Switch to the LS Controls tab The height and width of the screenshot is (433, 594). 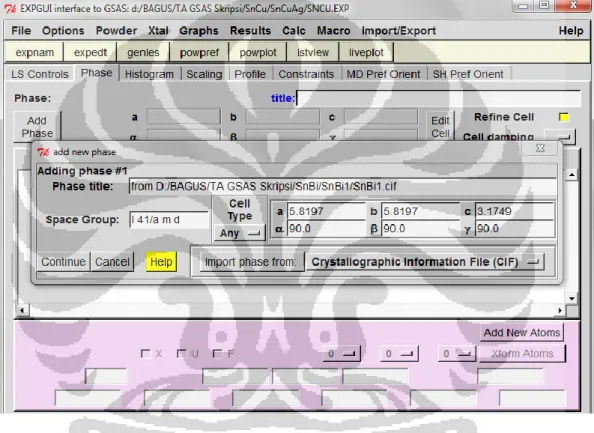(x=40, y=74)
